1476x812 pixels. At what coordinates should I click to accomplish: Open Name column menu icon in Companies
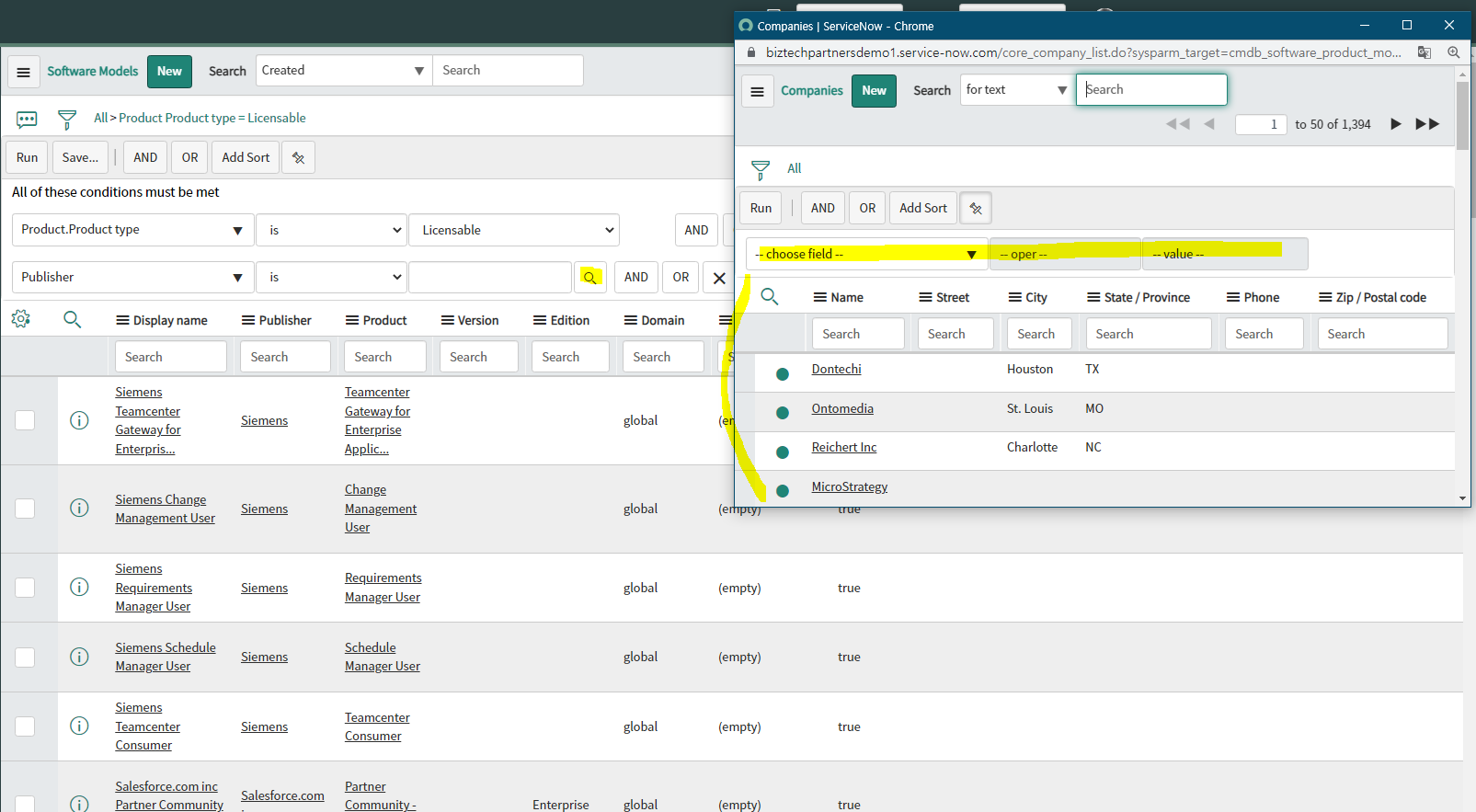click(x=820, y=297)
